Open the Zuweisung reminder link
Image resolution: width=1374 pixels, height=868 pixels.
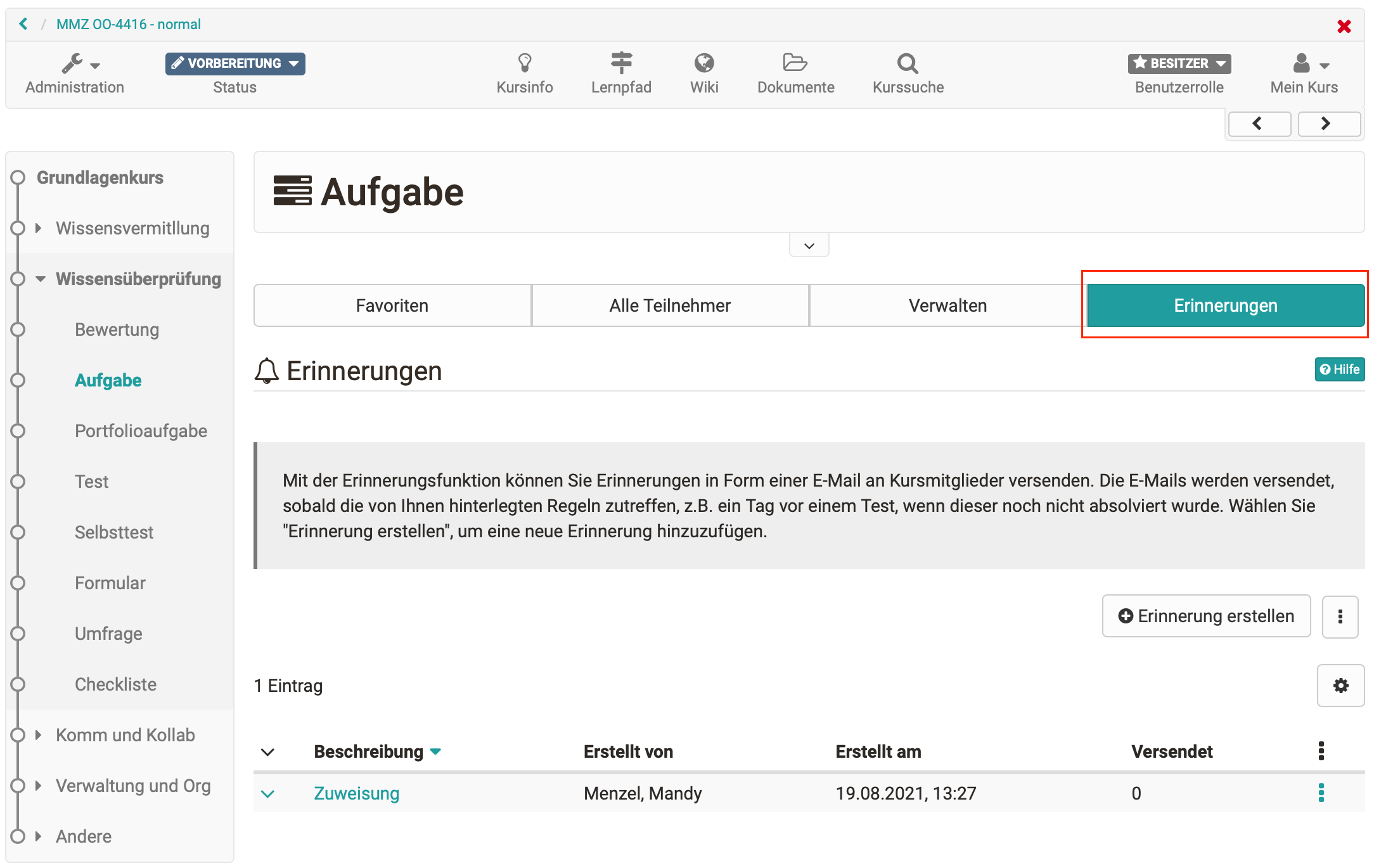[x=356, y=793]
